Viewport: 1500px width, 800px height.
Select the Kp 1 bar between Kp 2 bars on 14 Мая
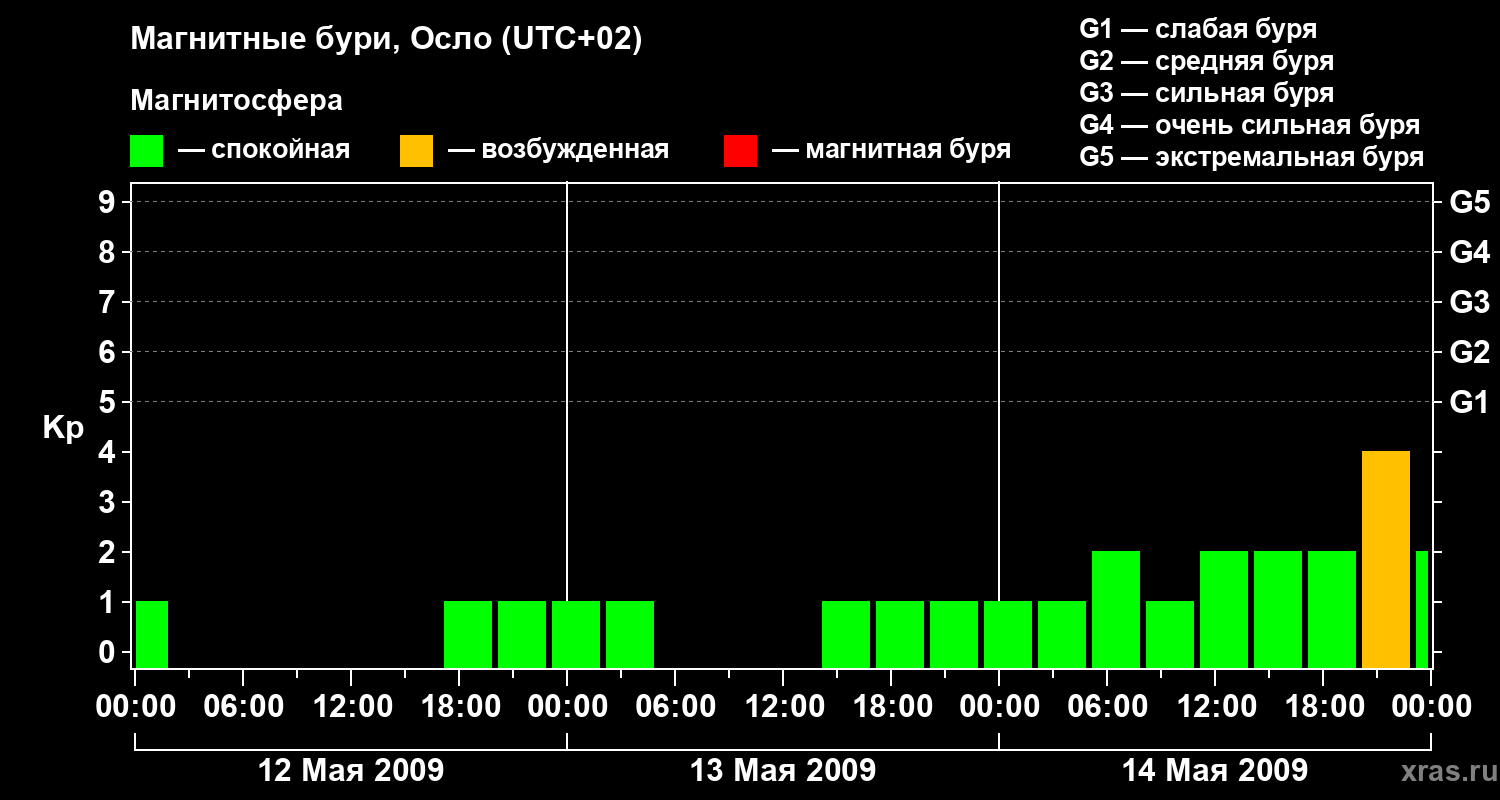point(1170,634)
